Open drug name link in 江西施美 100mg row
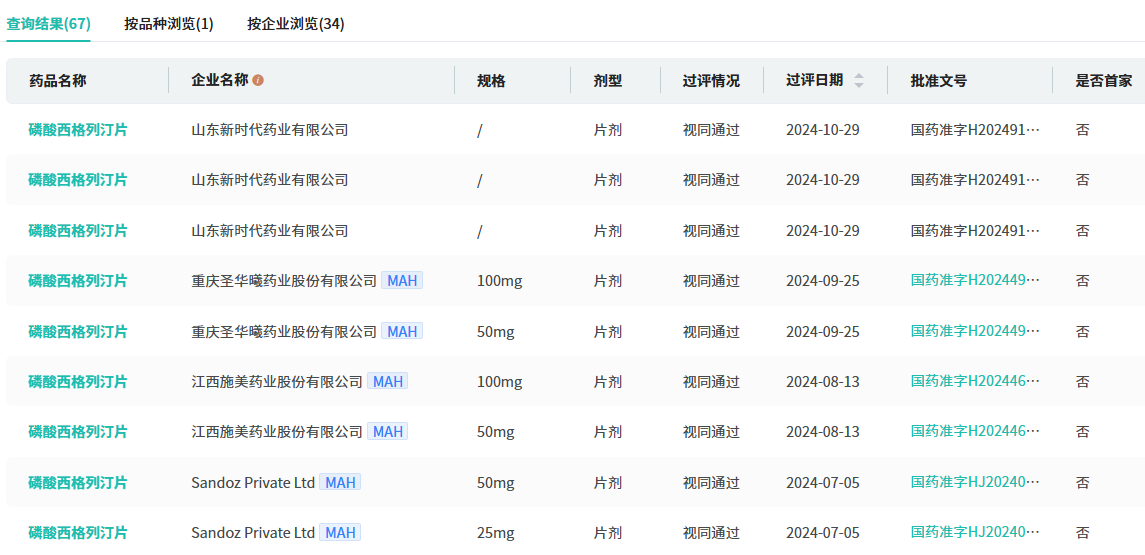The height and width of the screenshot is (555, 1145). pos(78,381)
